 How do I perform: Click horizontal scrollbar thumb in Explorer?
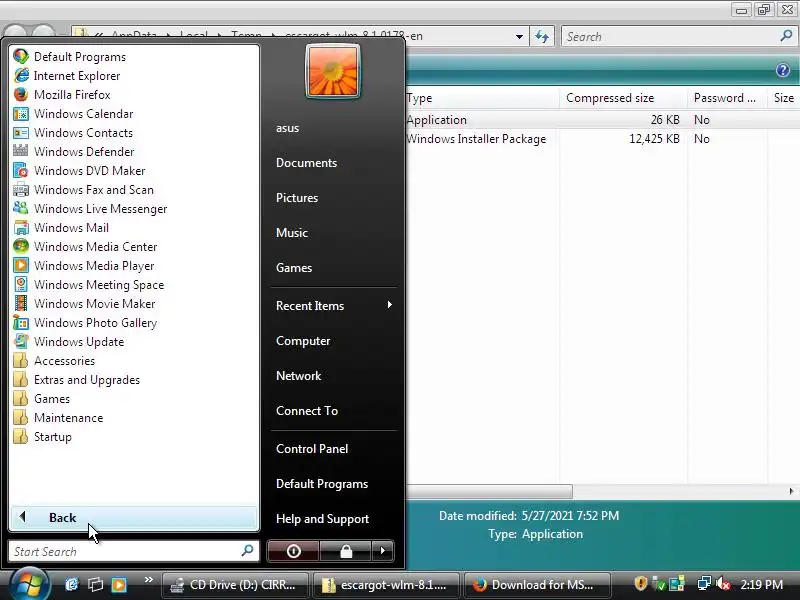489,491
